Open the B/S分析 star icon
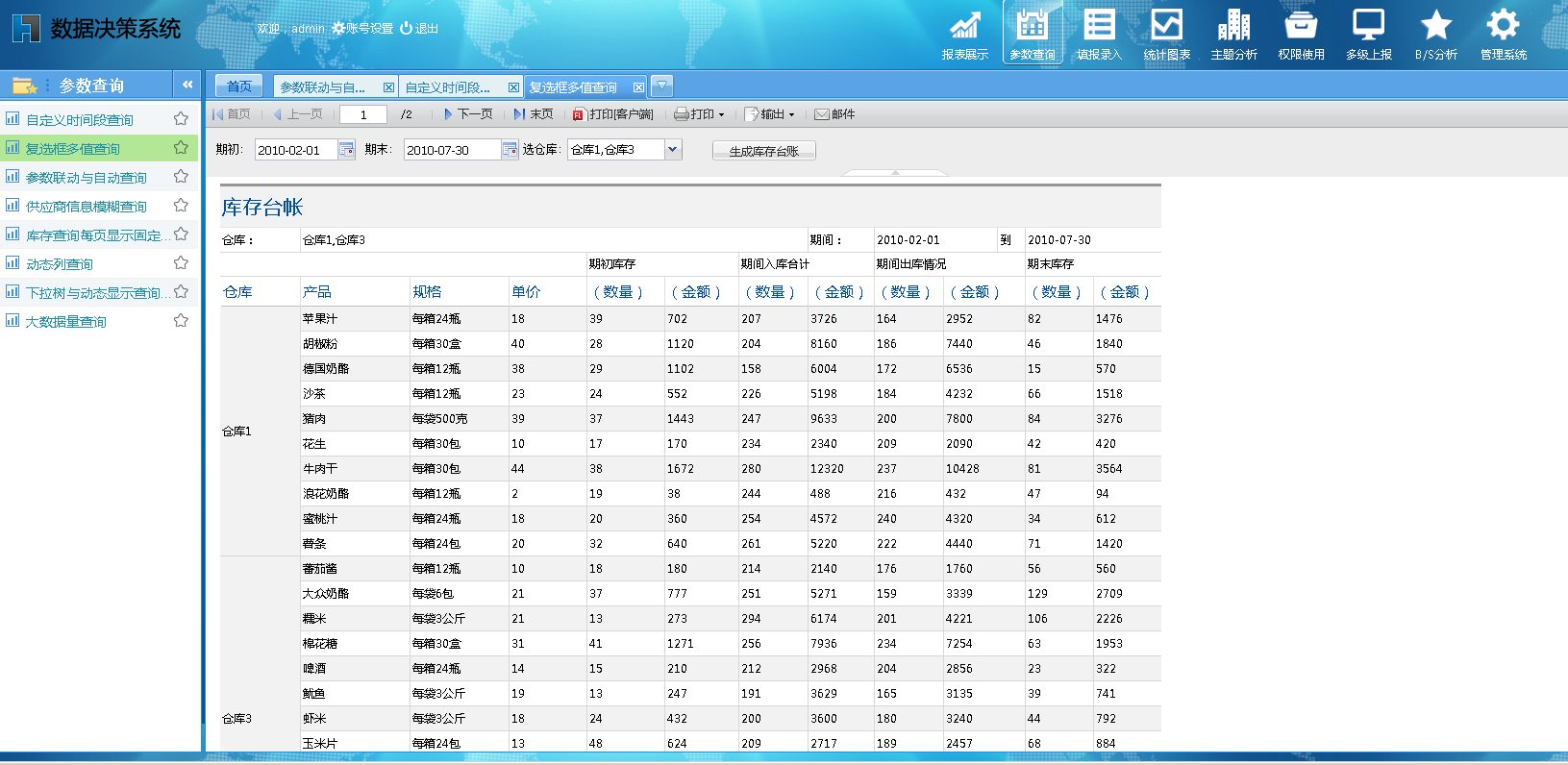This screenshot has height=765, width=1568. click(x=1435, y=34)
